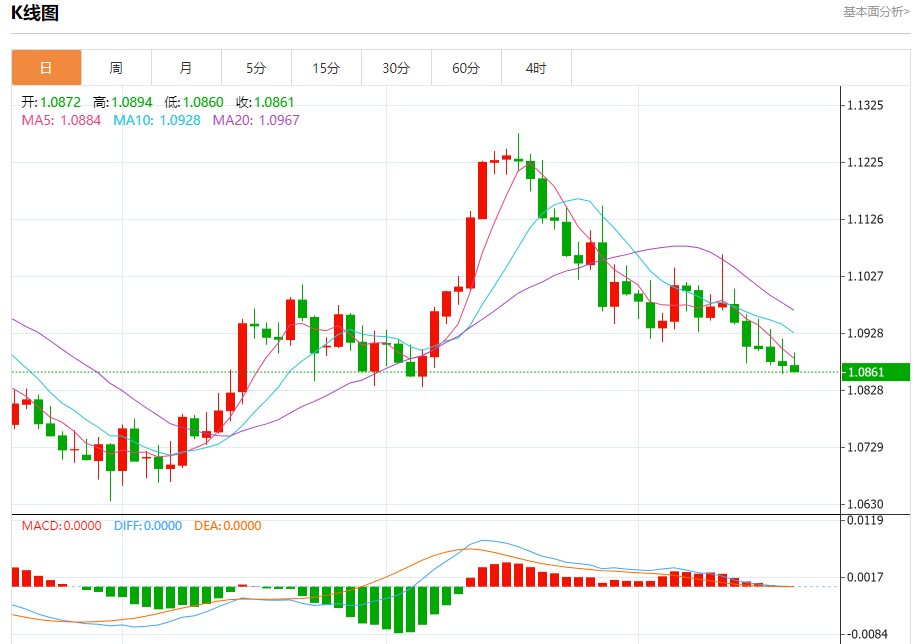Click the 高:1.0894 high price value
The width and height of the screenshot is (918, 644).
click(x=122, y=102)
